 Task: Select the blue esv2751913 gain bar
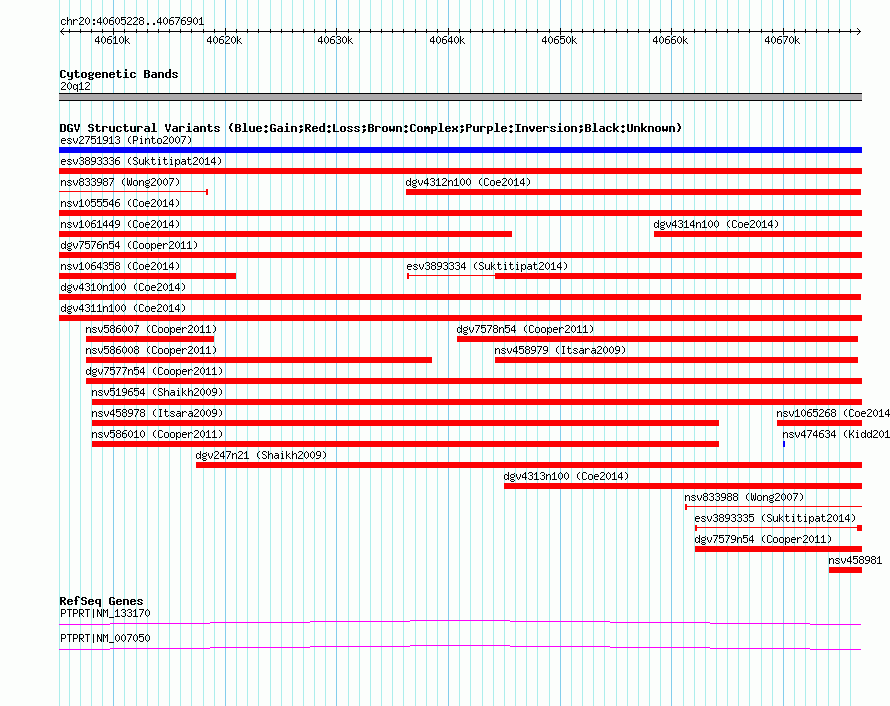460,150
